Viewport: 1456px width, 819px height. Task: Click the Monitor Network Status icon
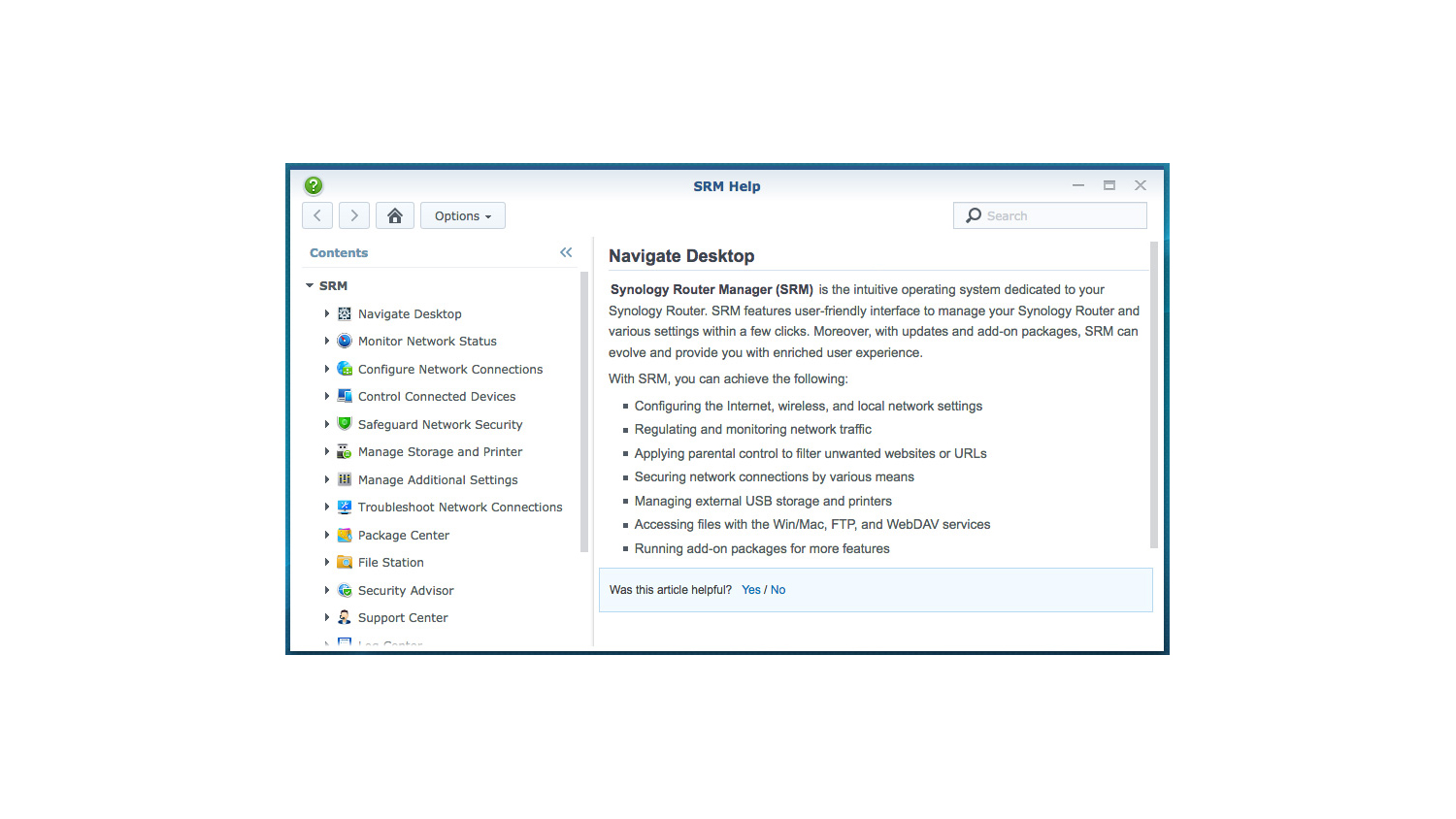coord(345,341)
